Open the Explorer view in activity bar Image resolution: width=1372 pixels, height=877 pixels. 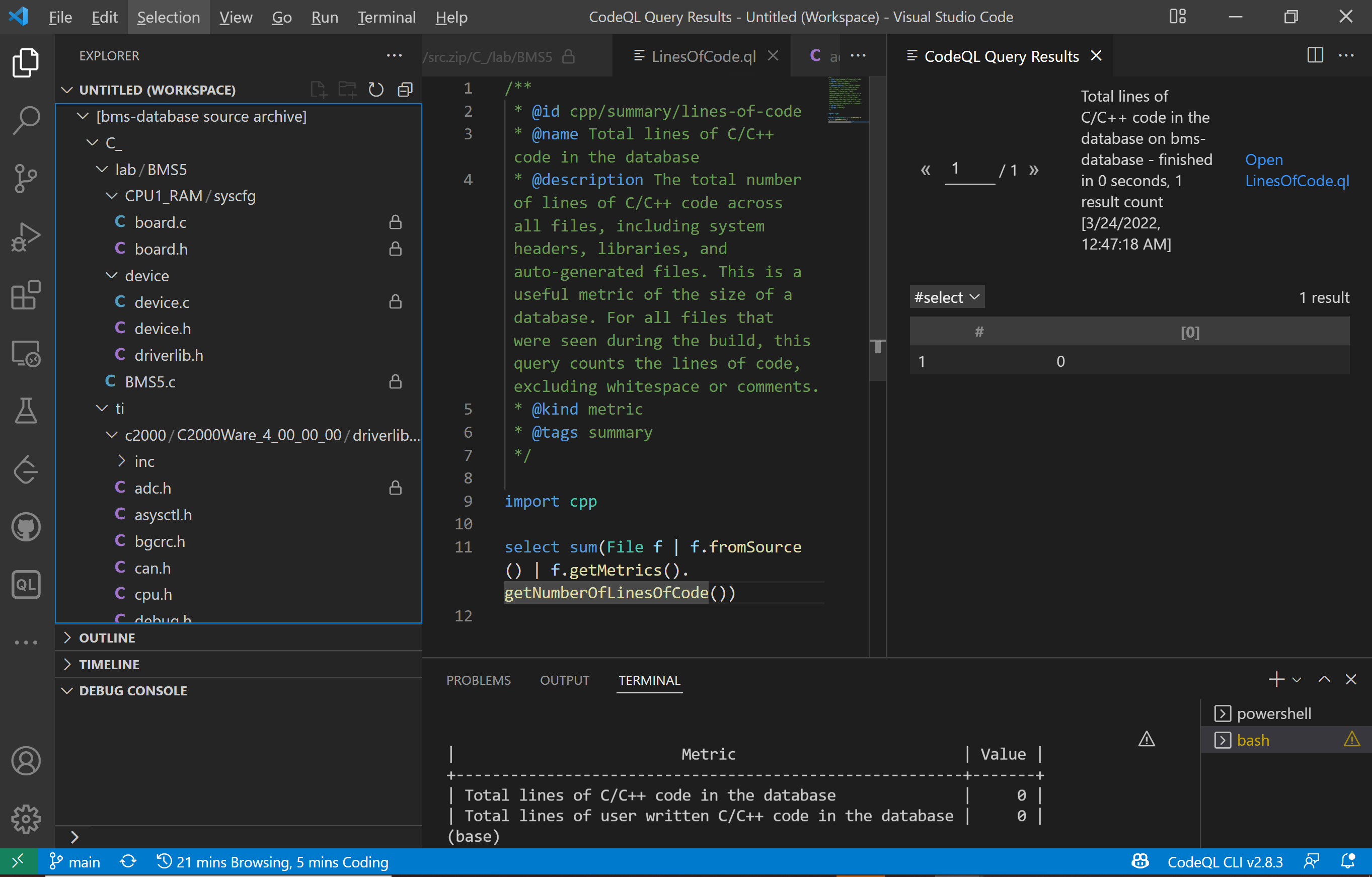(26, 61)
